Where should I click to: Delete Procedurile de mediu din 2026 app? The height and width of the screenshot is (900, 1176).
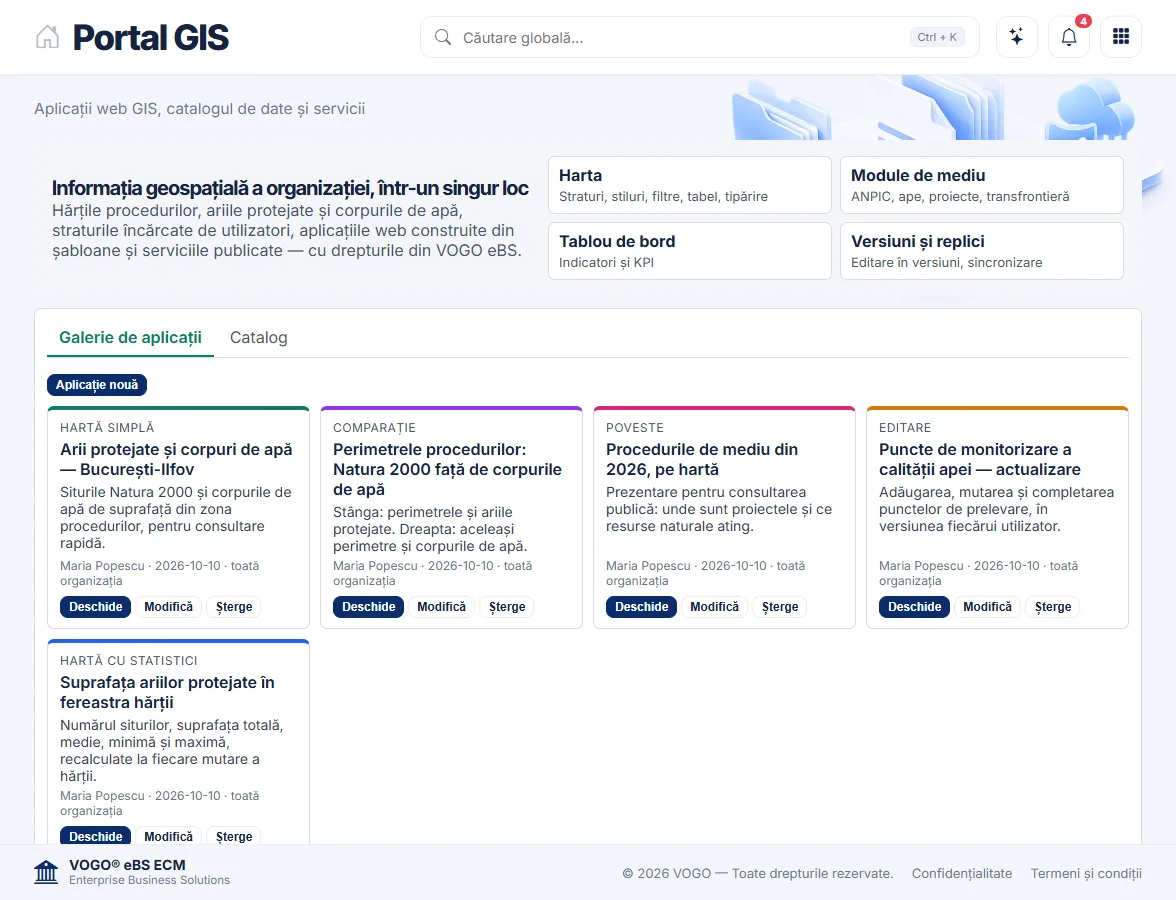[x=780, y=607]
